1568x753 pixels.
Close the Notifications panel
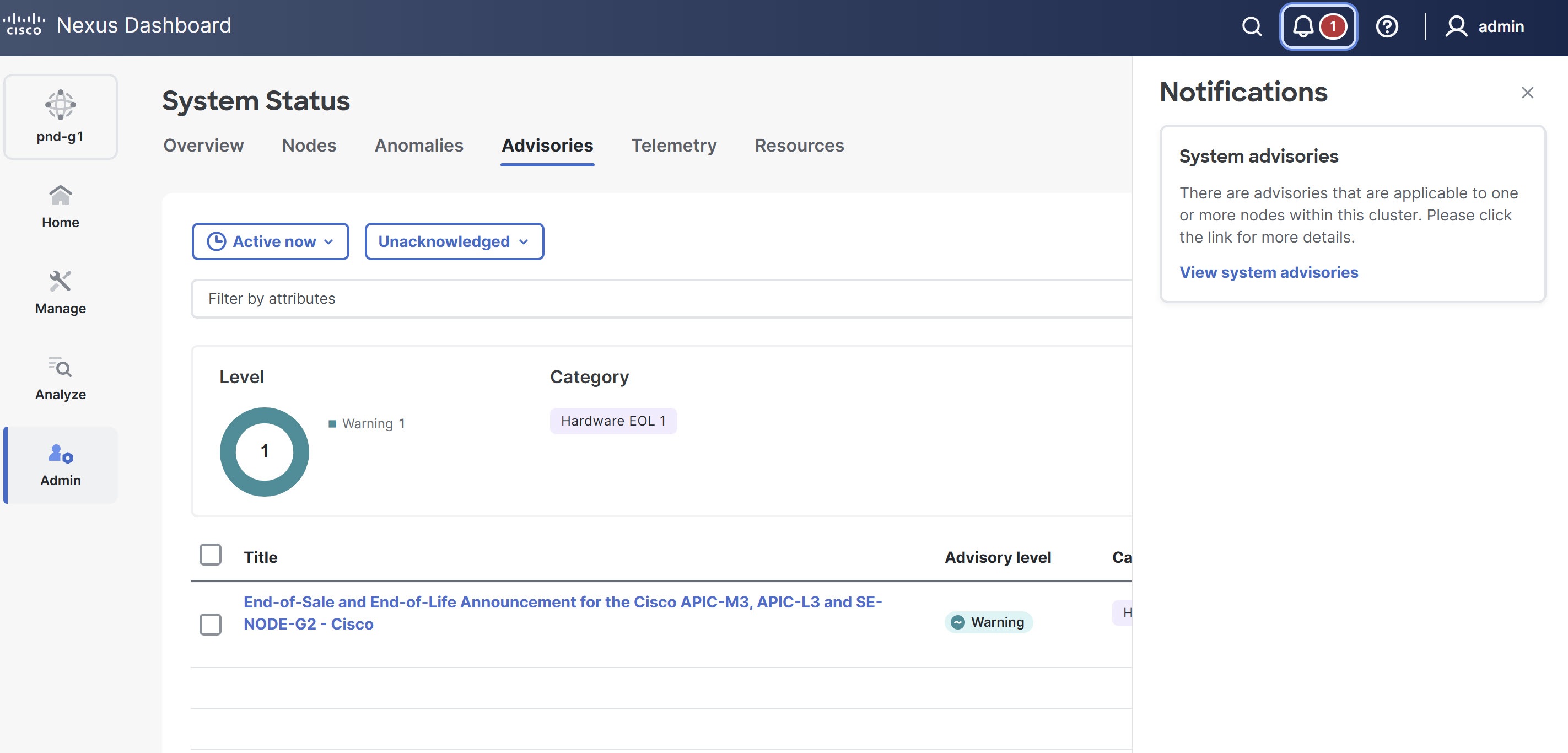coord(1527,93)
